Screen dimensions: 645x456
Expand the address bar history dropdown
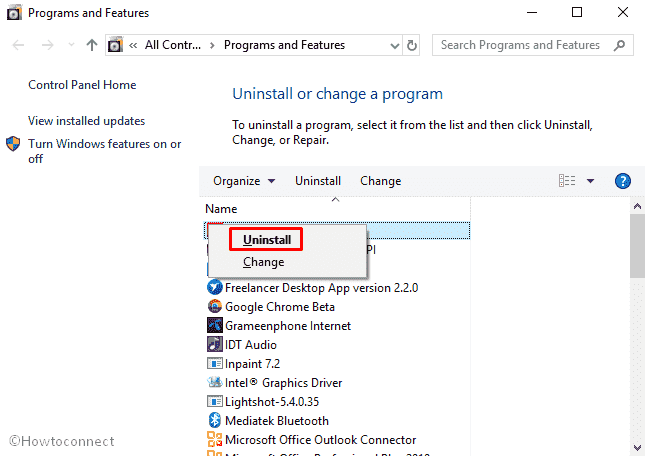394,45
